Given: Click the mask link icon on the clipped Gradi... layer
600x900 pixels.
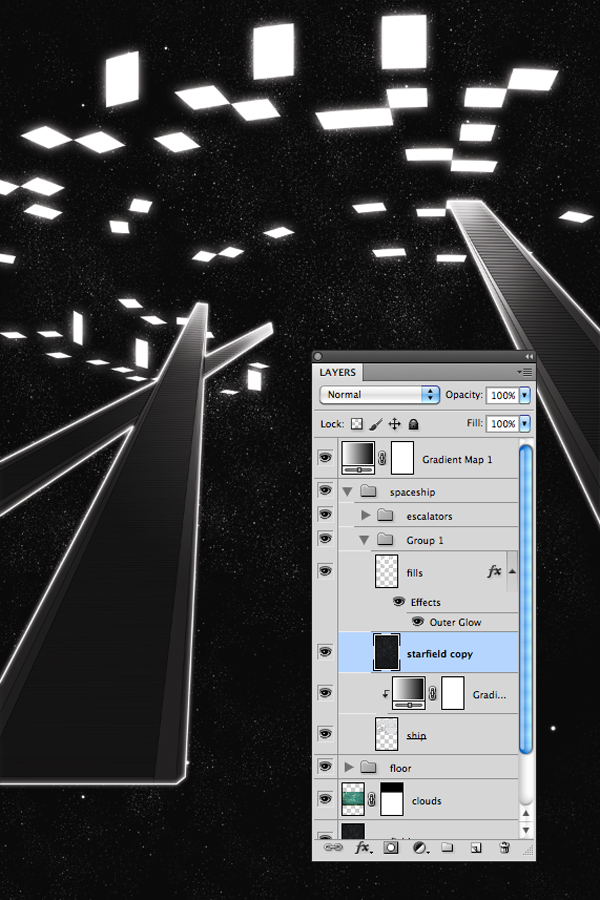Looking at the screenshot, I should 433,693.
